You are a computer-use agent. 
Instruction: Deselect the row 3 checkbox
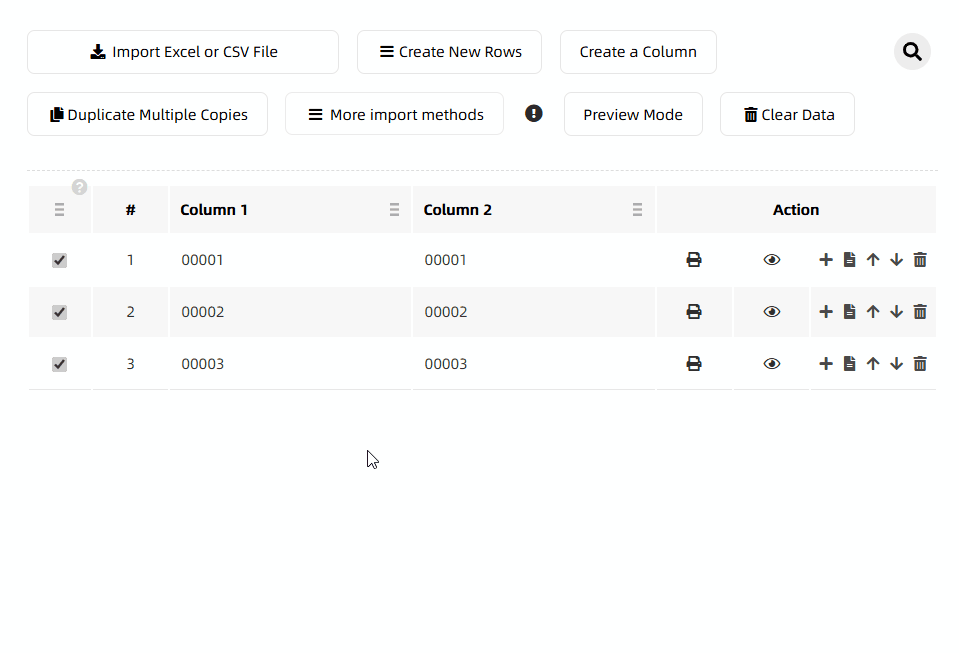(59, 365)
